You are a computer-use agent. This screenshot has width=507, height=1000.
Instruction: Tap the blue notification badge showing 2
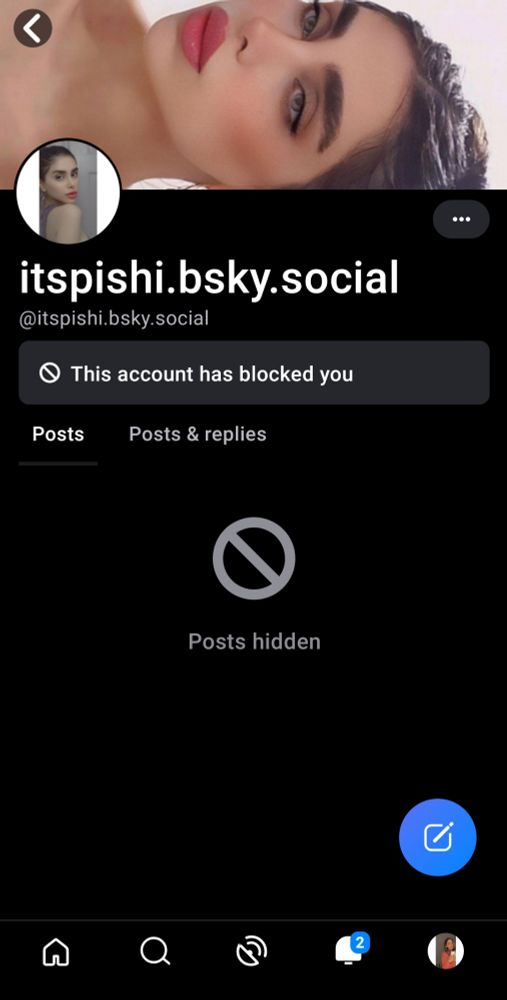pos(360,942)
